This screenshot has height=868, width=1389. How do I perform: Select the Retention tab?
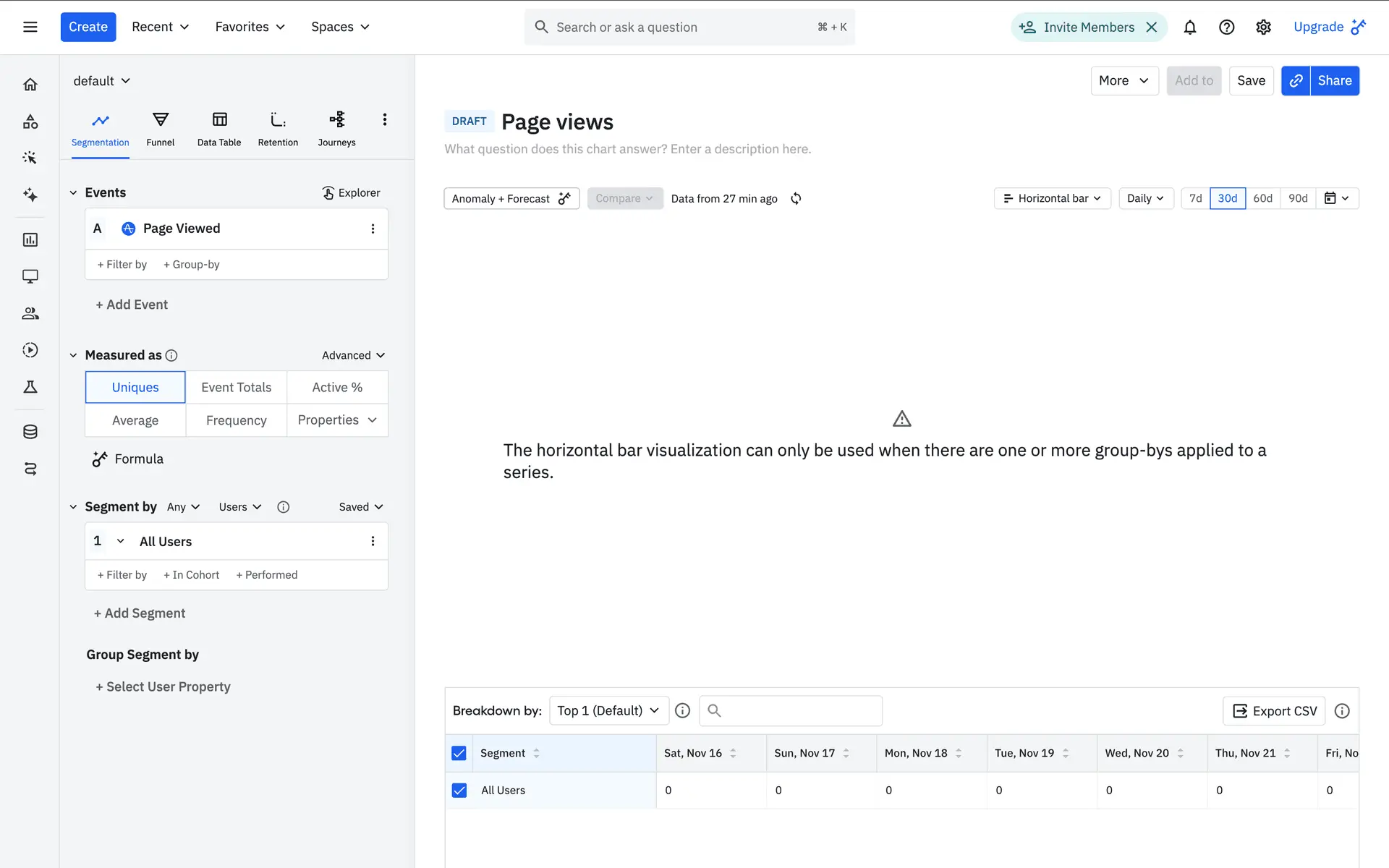278,129
